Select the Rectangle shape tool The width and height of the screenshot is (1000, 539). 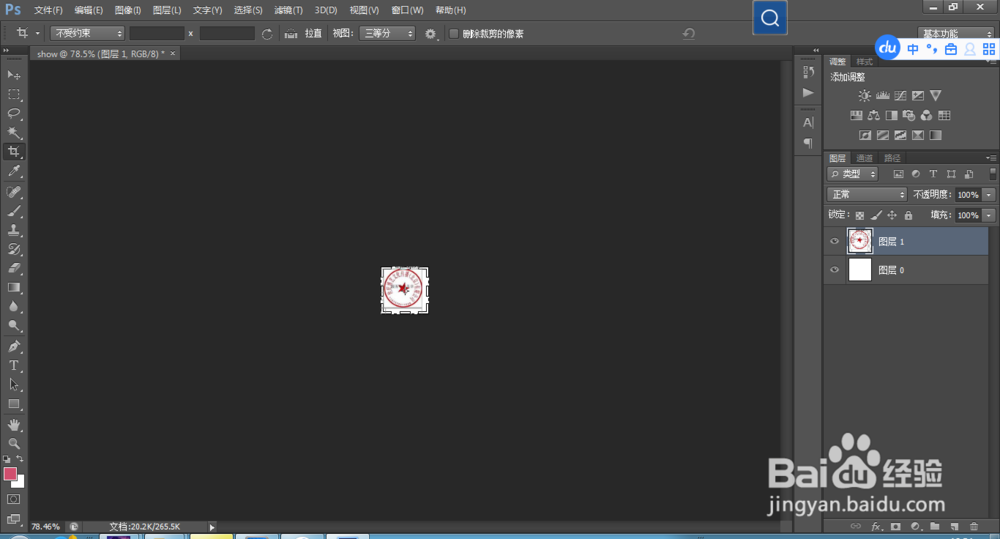(x=13, y=404)
